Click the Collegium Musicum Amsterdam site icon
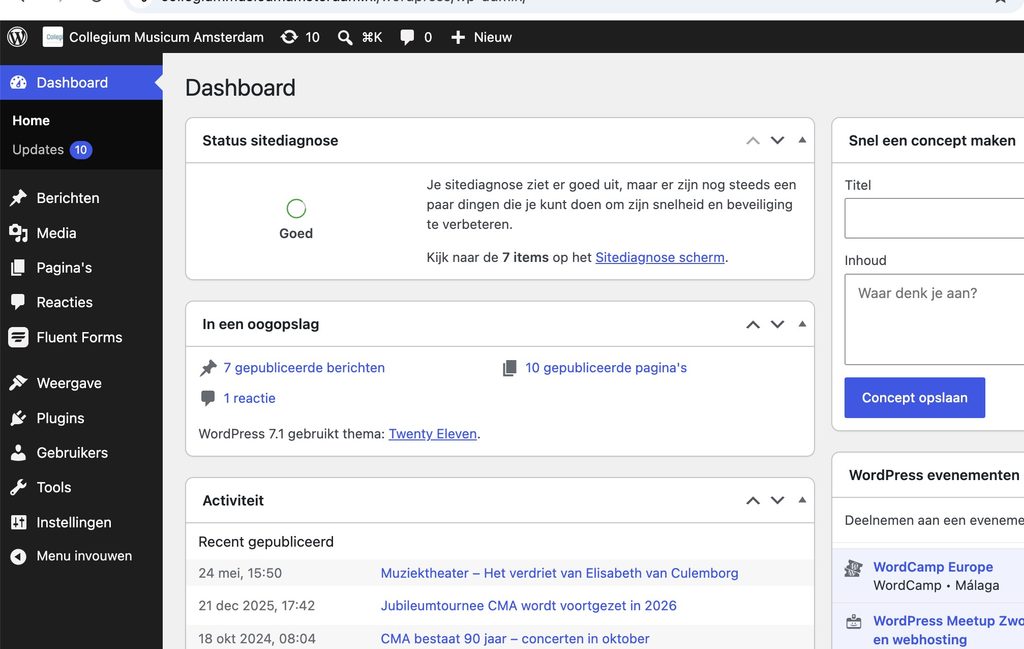 coord(53,37)
